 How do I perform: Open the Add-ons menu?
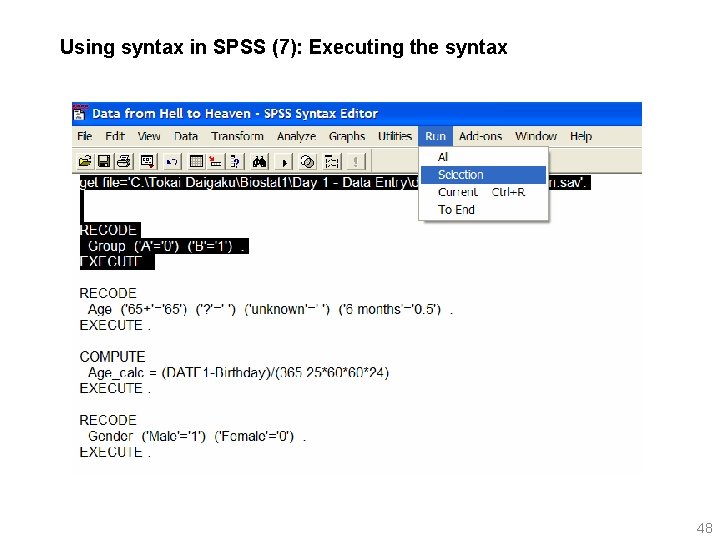pyautogui.click(x=480, y=136)
